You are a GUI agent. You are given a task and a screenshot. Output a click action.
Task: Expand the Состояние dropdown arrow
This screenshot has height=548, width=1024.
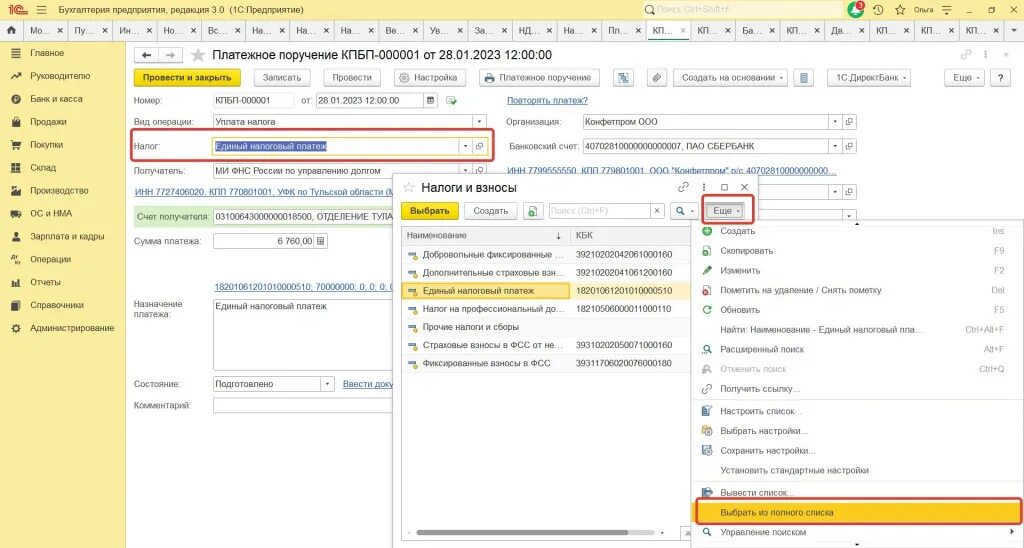click(328, 384)
